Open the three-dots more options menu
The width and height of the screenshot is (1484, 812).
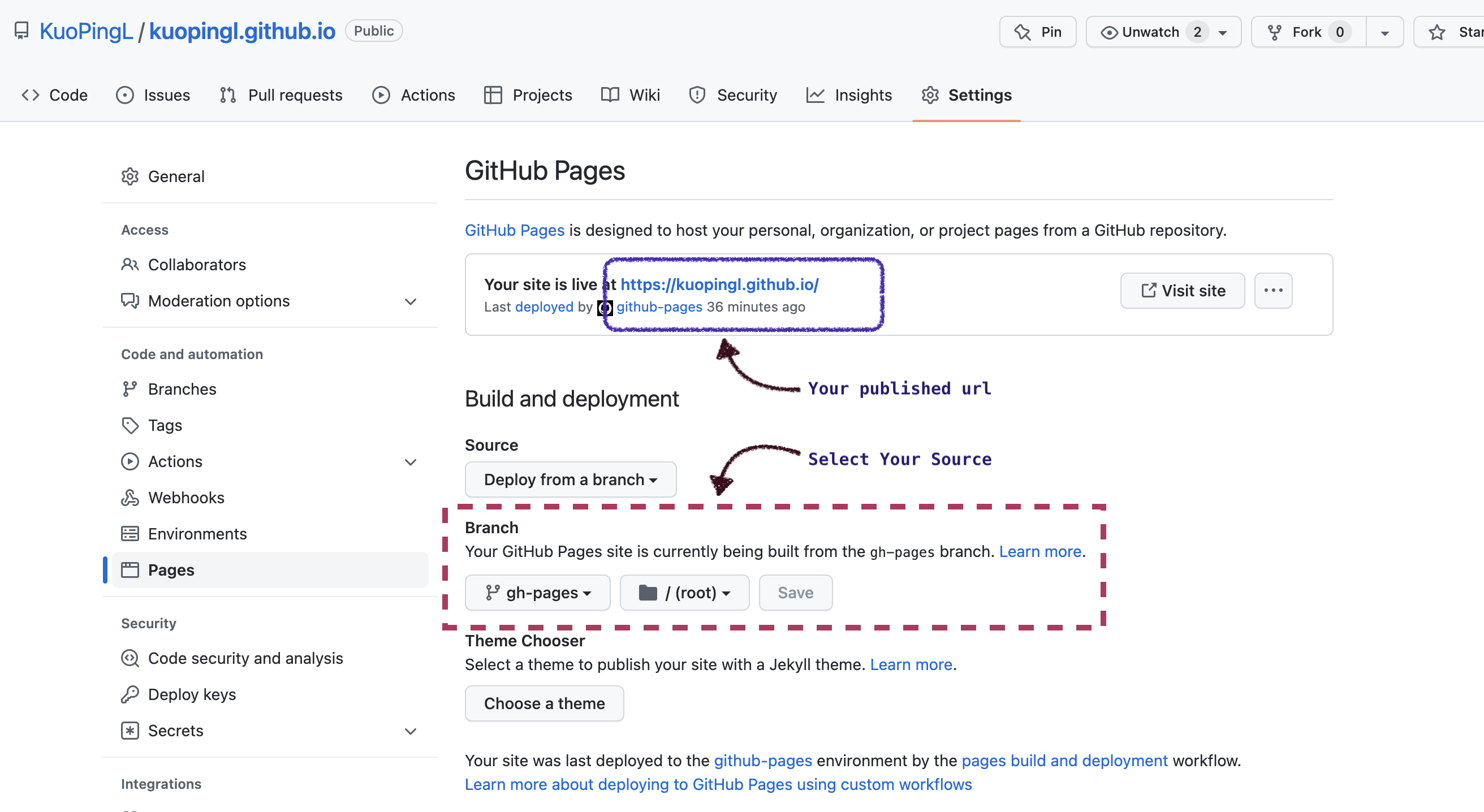click(x=1274, y=291)
